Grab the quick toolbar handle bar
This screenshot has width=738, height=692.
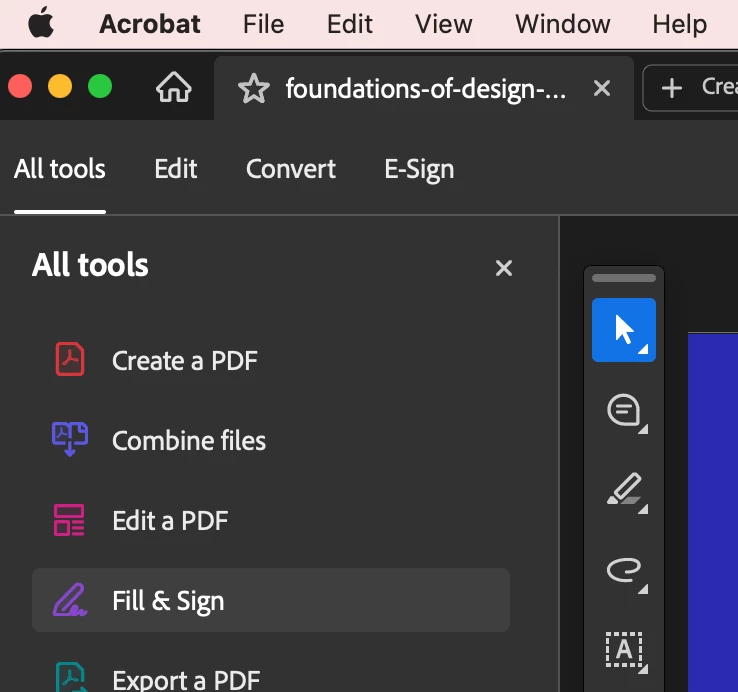[x=624, y=278]
